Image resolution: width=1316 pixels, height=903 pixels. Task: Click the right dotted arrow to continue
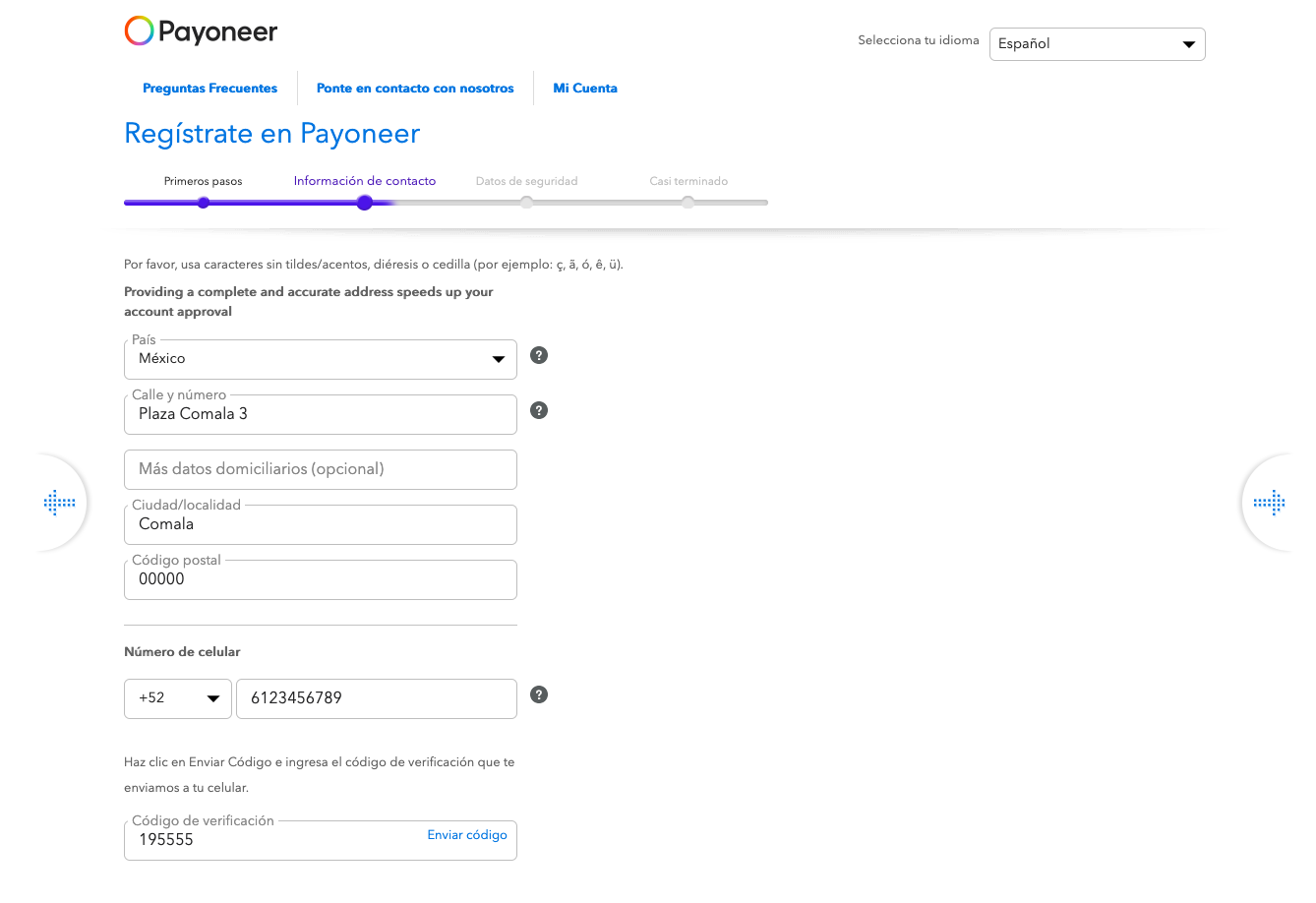(1269, 503)
